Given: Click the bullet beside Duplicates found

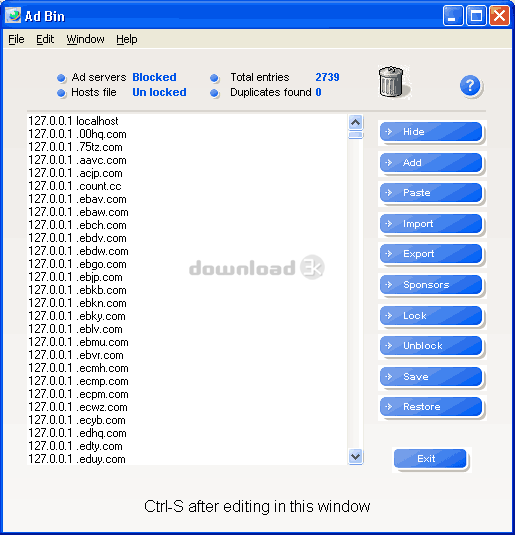Looking at the screenshot, I should [214, 93].
